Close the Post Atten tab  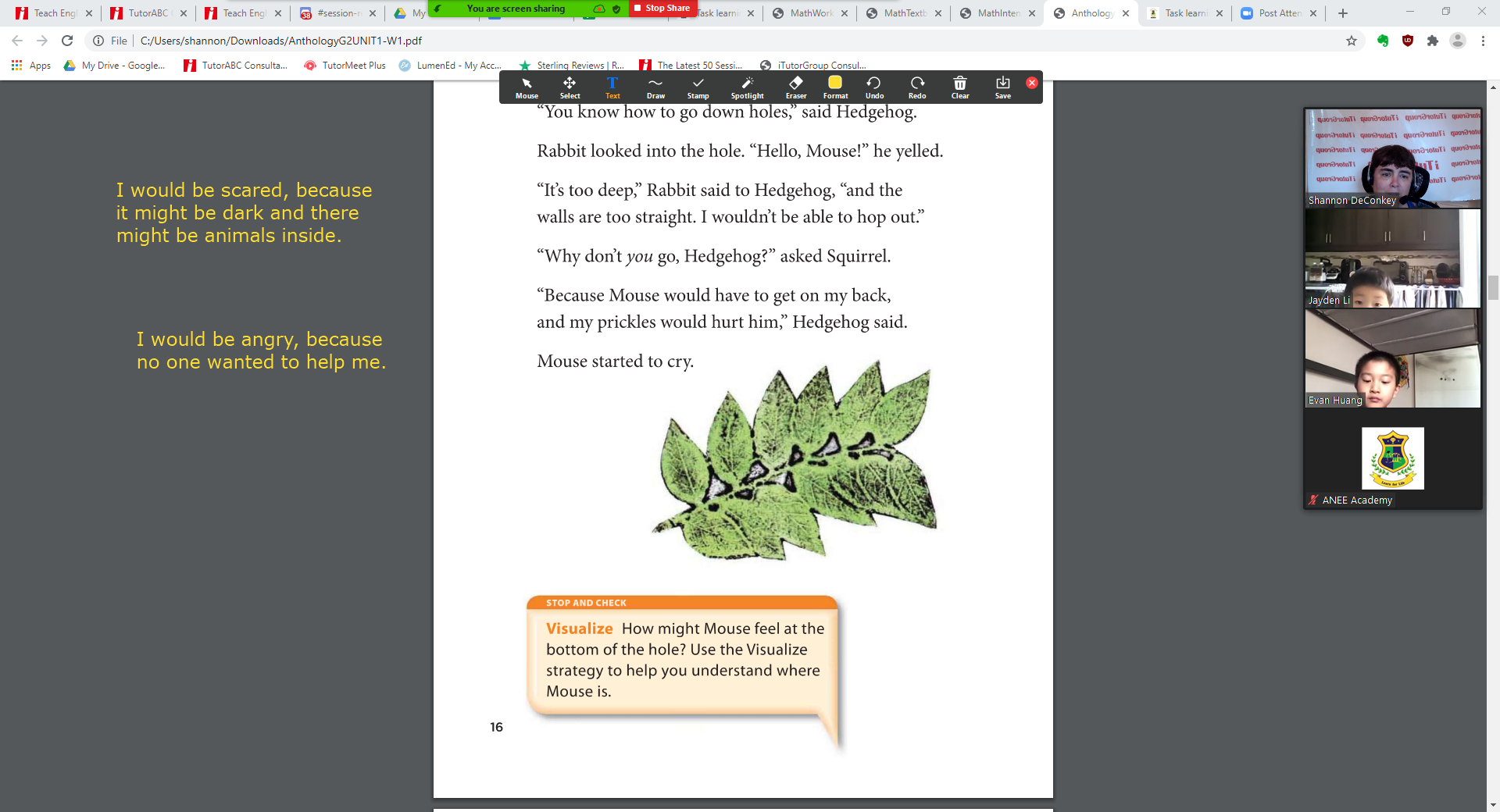[x=1313, y=13]
